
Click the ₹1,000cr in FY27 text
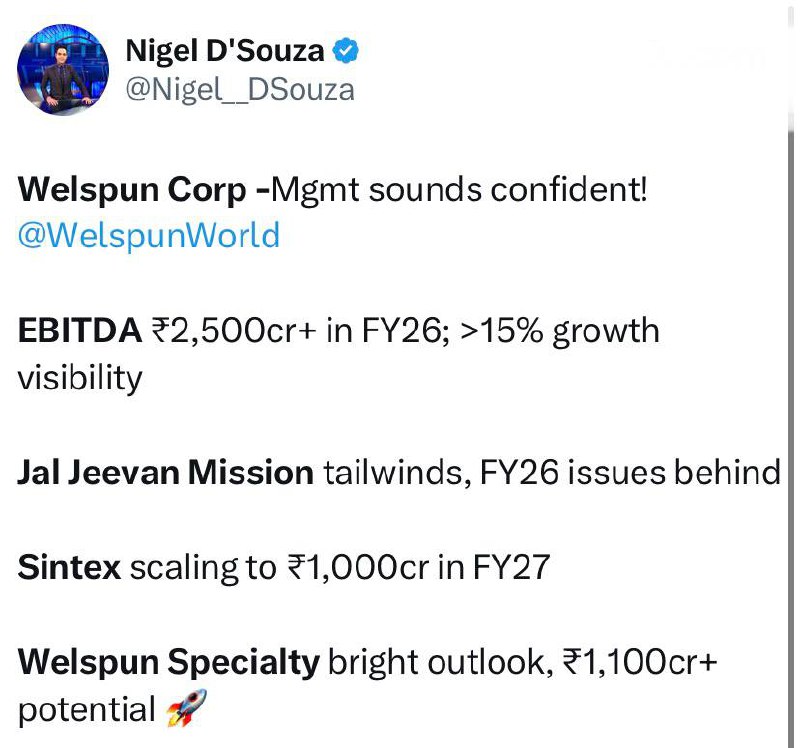point(419,567)
